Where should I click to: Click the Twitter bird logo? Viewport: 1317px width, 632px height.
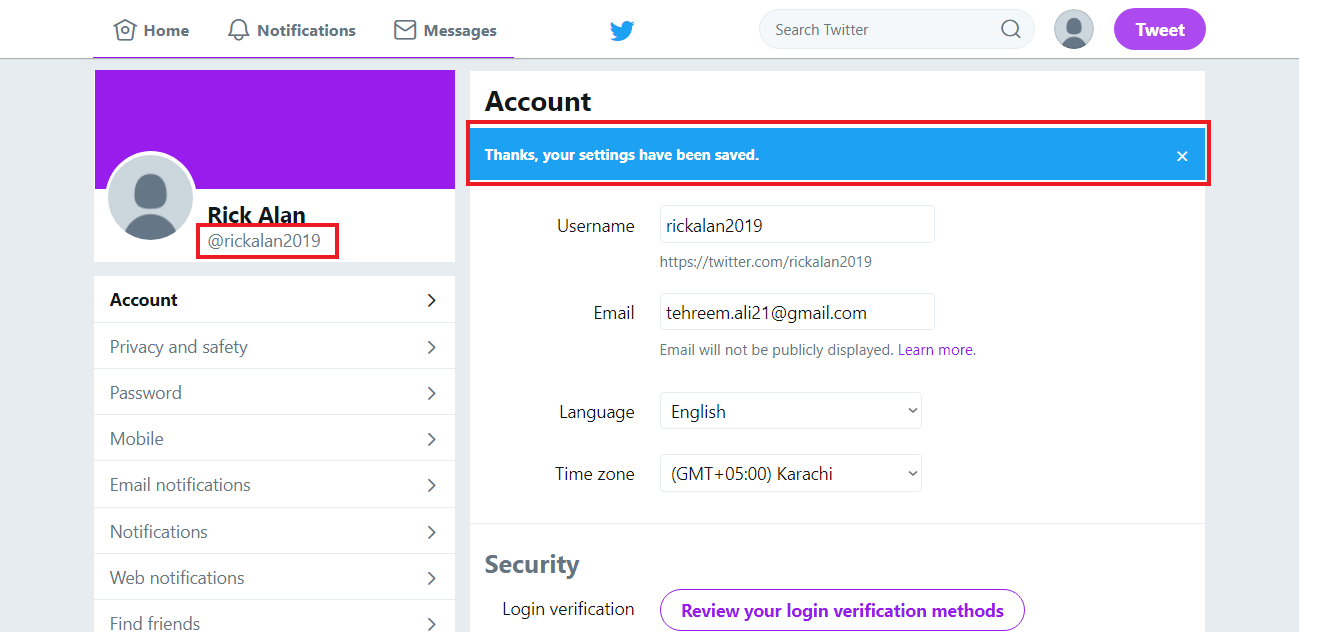[621, 30]
